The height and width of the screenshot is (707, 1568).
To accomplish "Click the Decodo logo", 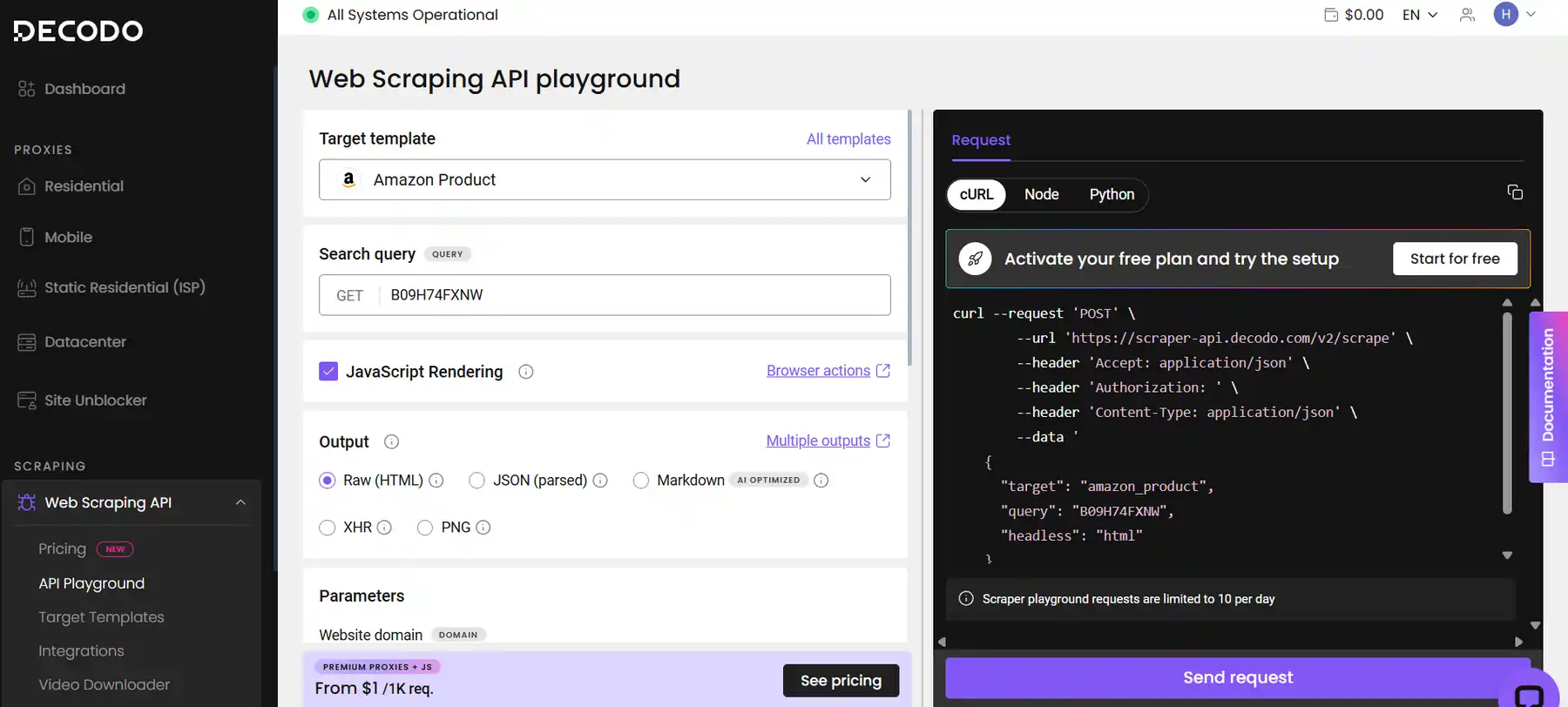I will (78, 31).
